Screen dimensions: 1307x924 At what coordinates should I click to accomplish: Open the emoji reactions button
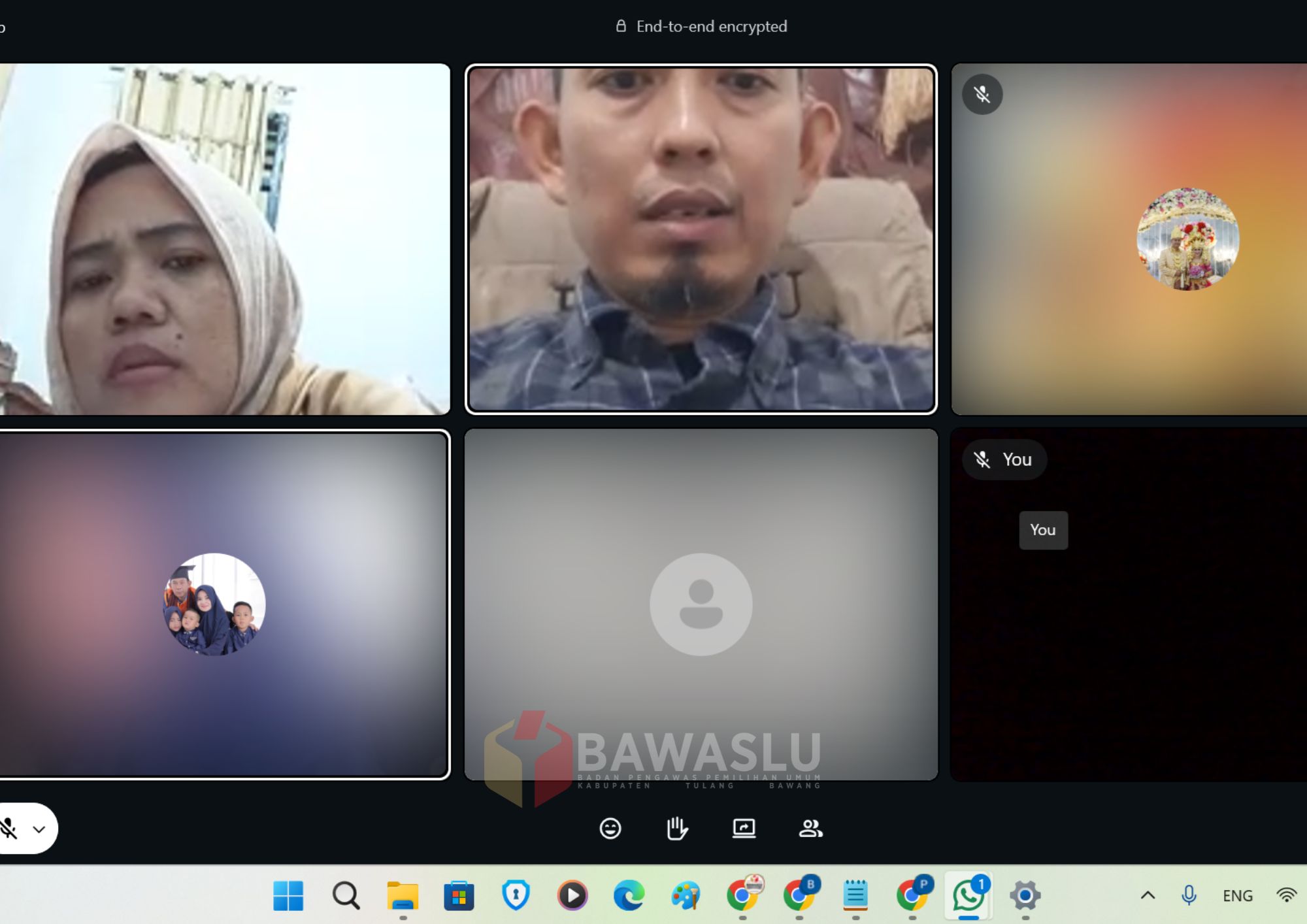(610, 829)
